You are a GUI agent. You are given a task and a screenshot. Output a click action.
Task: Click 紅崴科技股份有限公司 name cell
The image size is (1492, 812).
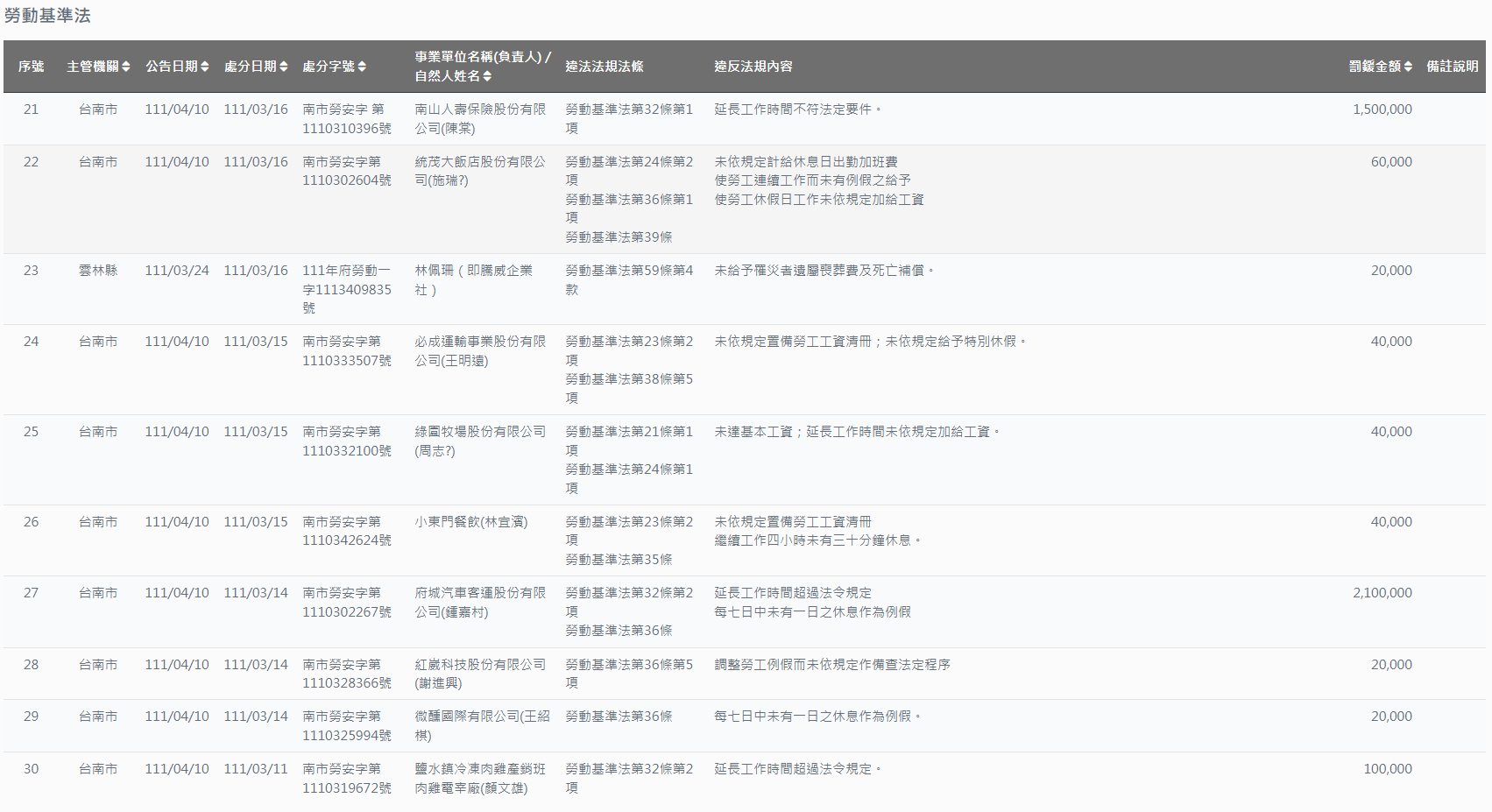[x=479, y=674]
